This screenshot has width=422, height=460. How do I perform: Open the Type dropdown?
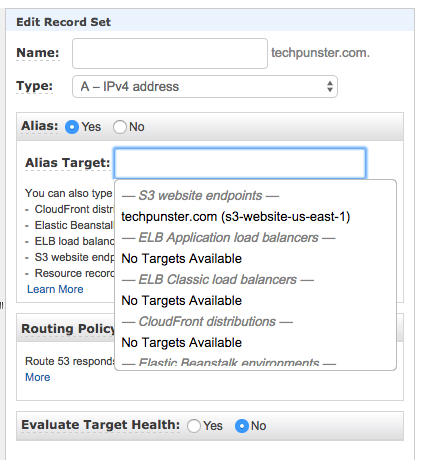click(205, 87)
